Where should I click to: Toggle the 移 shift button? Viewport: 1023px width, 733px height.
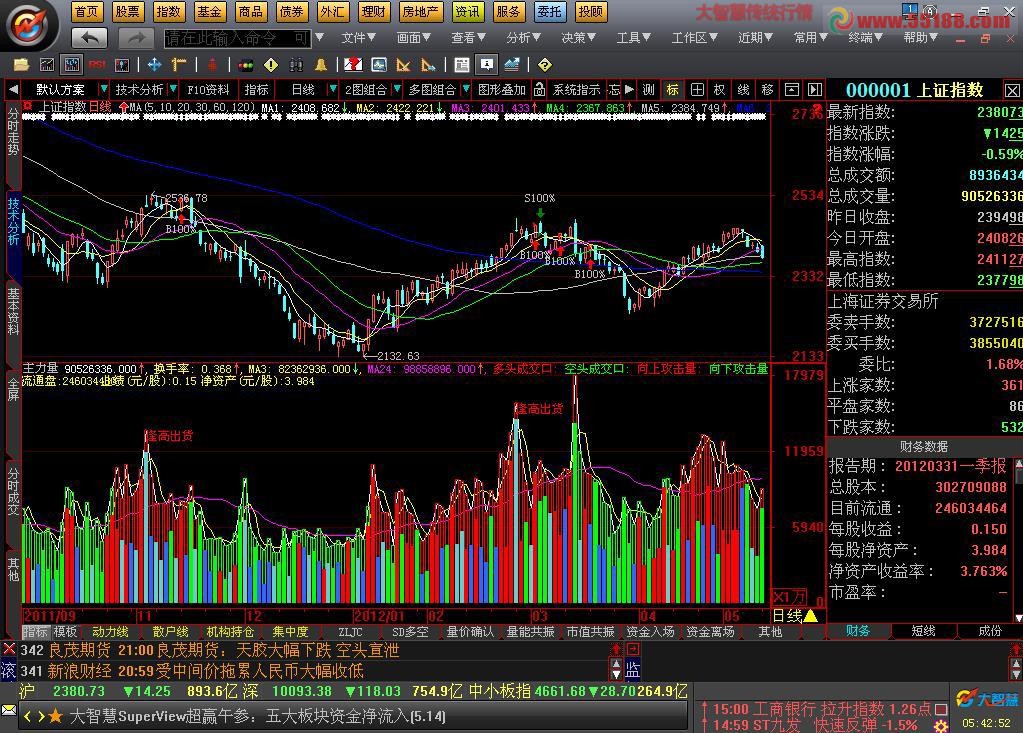point(767,89)
